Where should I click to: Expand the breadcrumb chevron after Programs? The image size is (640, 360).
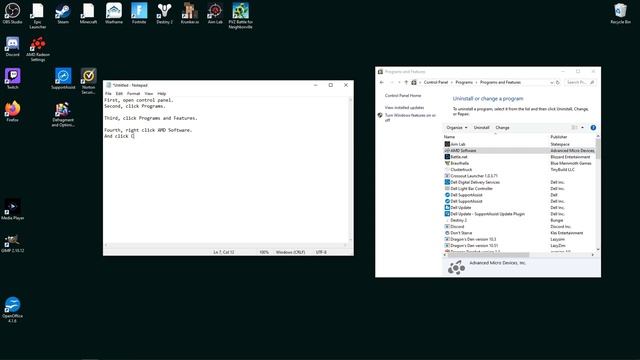476,82
